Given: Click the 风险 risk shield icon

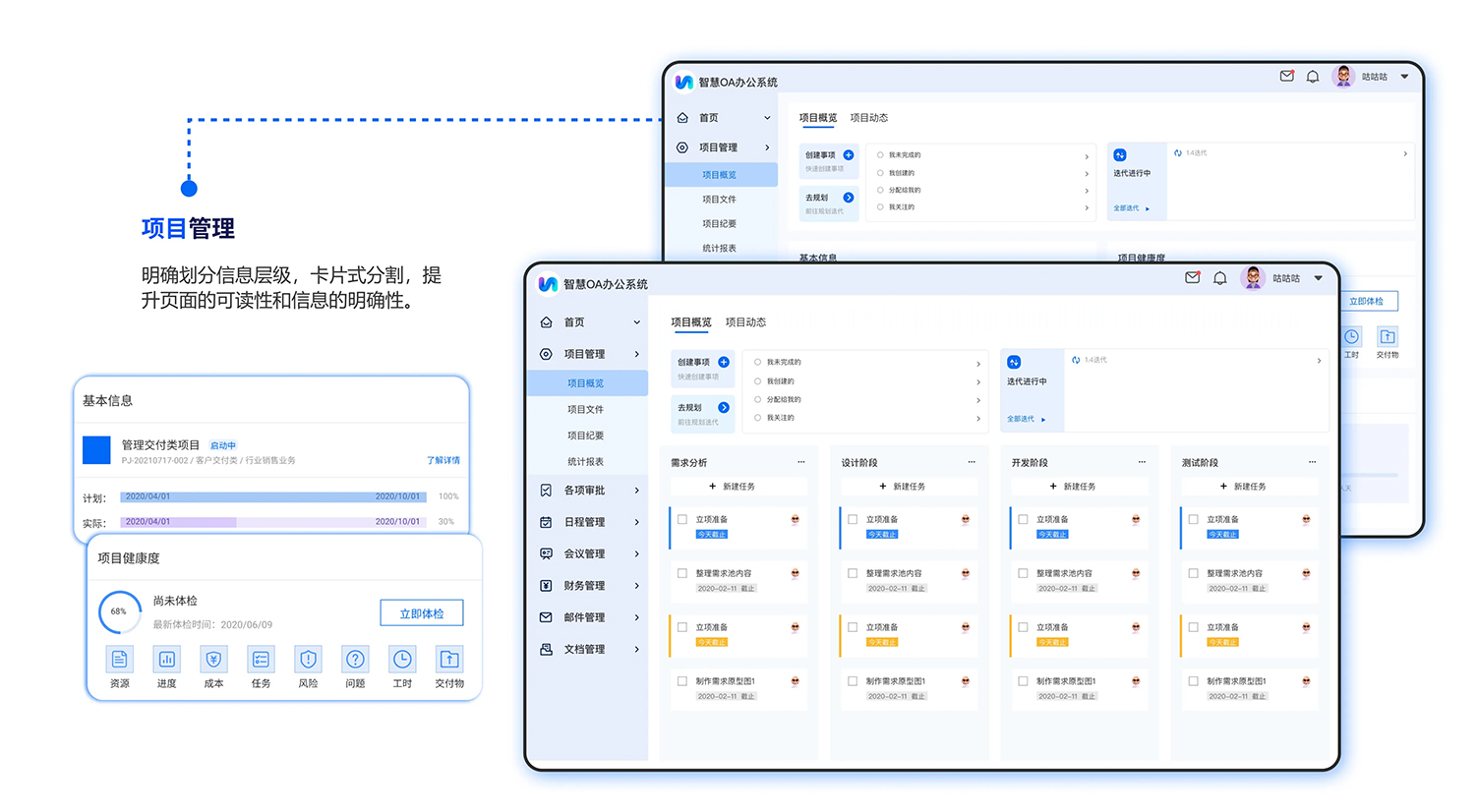Looking at the screenshot, I should click(308, 659).
